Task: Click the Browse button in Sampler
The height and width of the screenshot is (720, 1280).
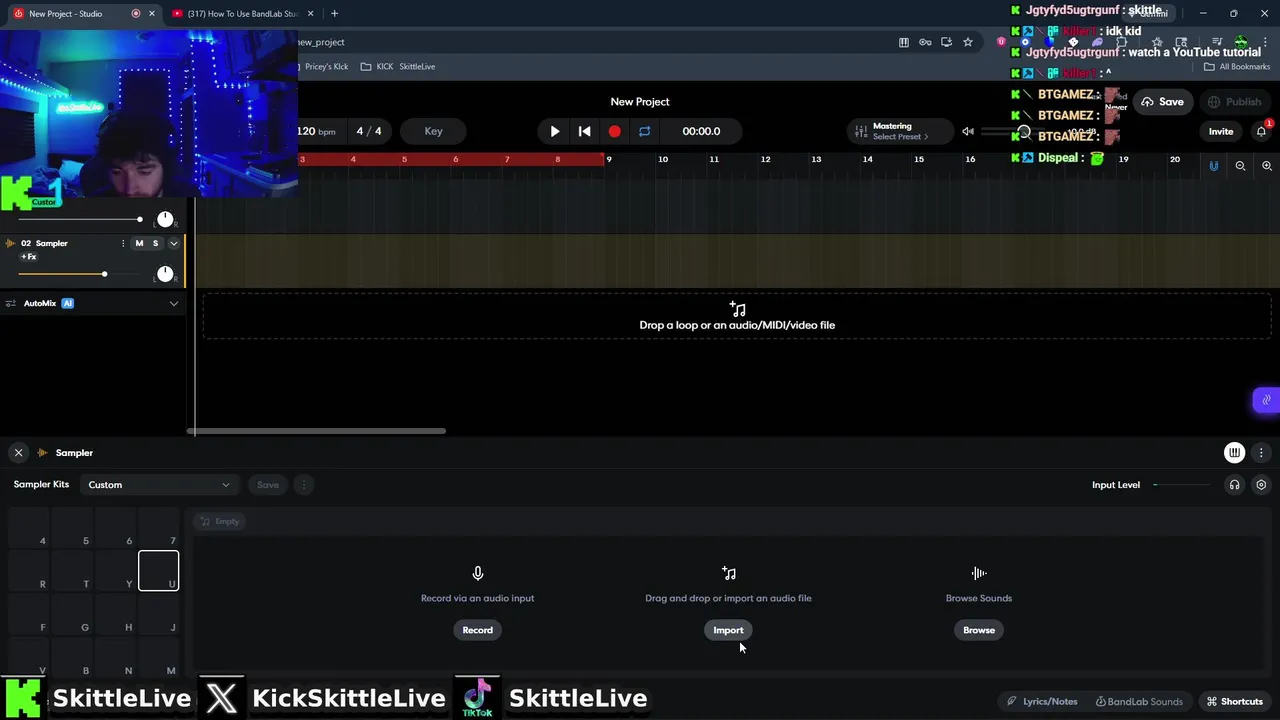Action: pyautogui.click(x=979, y=630)
